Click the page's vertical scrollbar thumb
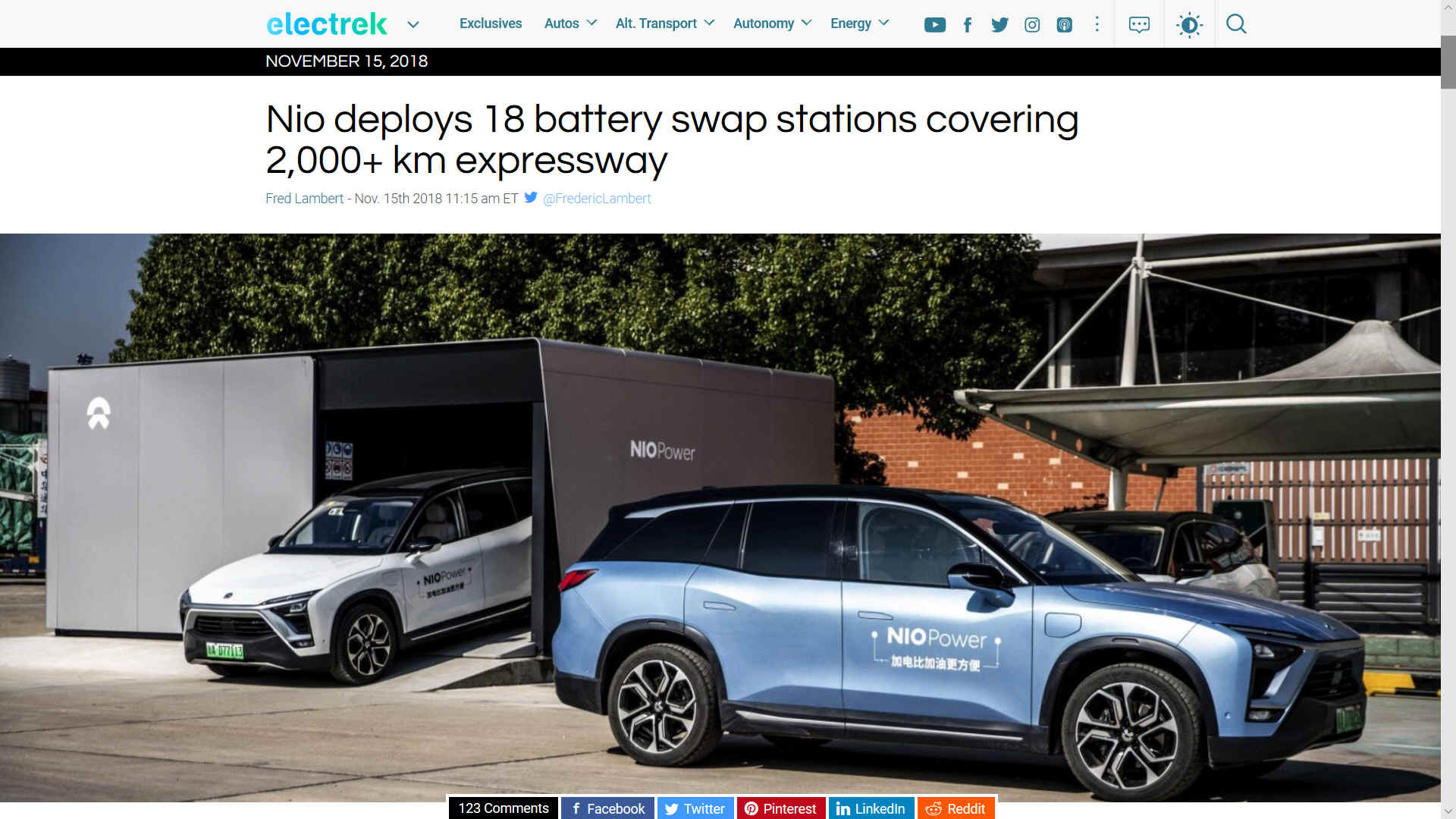1456x819 pixels. 1448,62
